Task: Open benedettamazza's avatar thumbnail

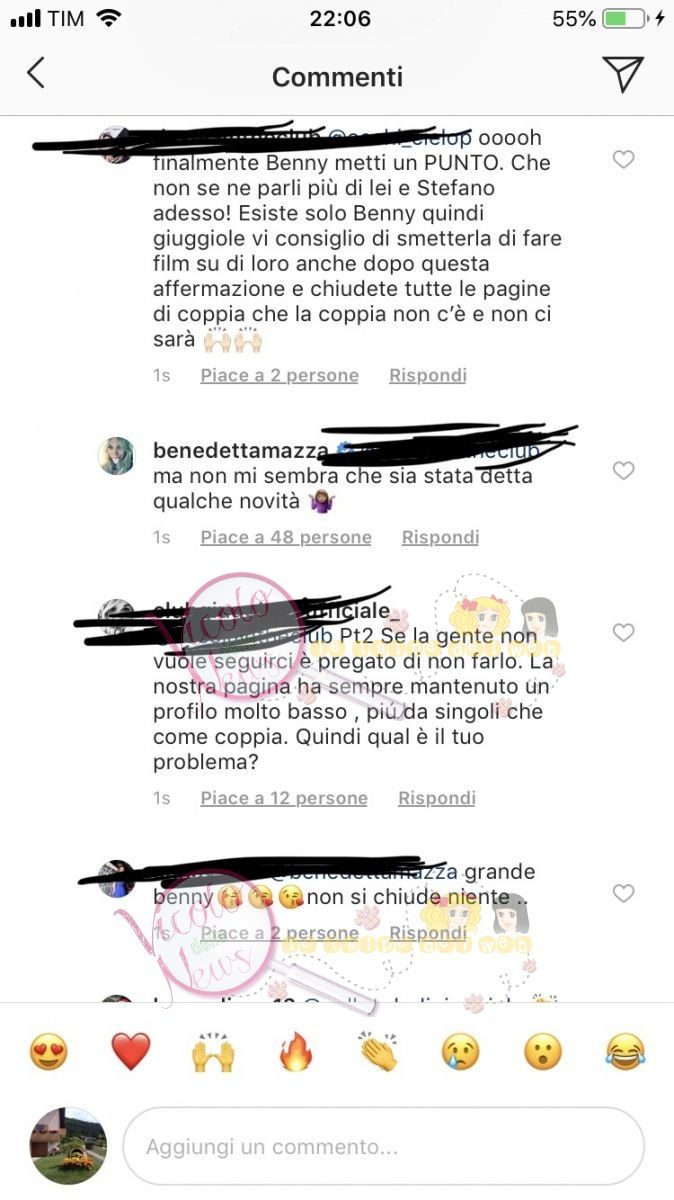Action: pos(116,456)
